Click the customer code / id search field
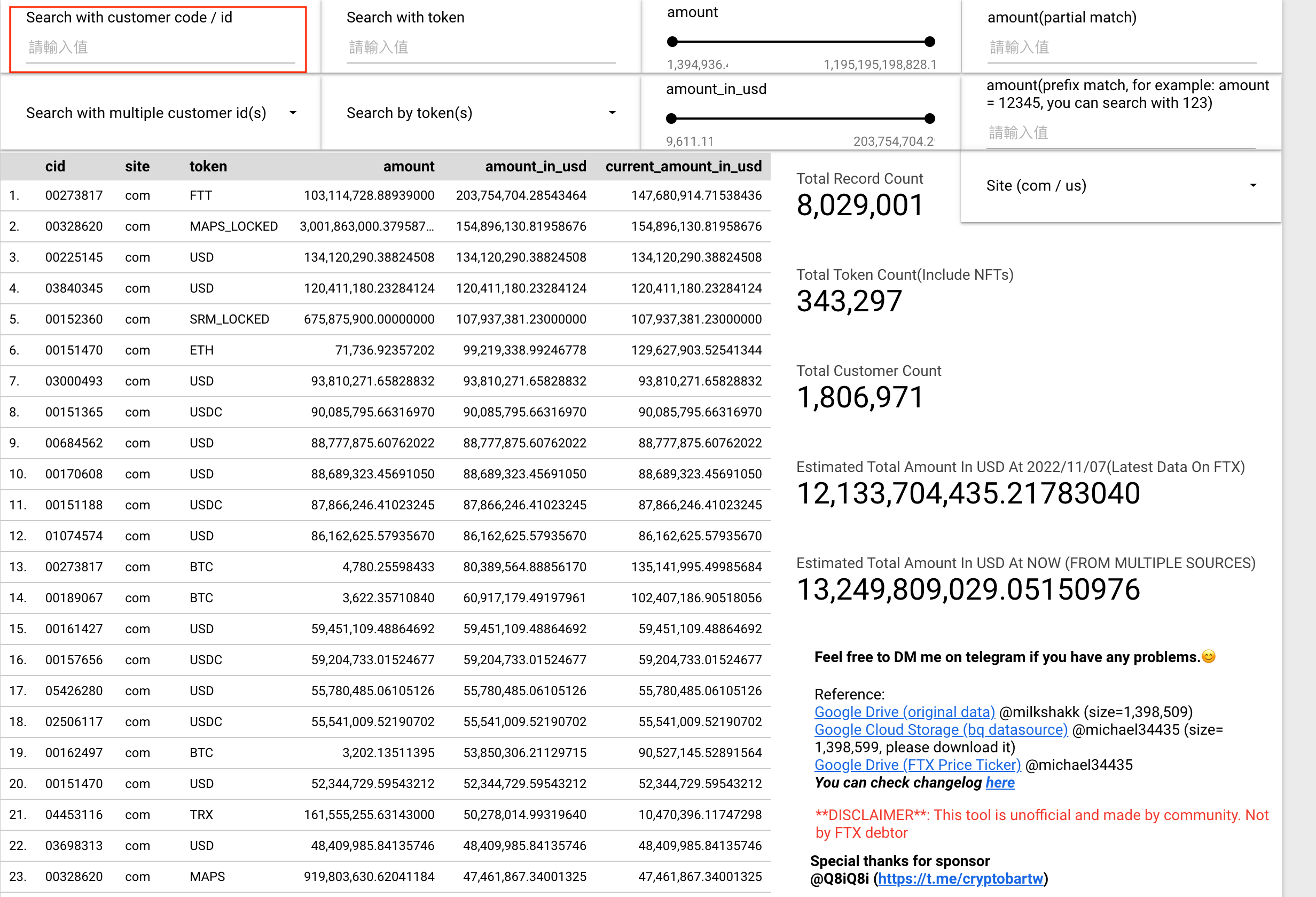 (x=160, y=48)
